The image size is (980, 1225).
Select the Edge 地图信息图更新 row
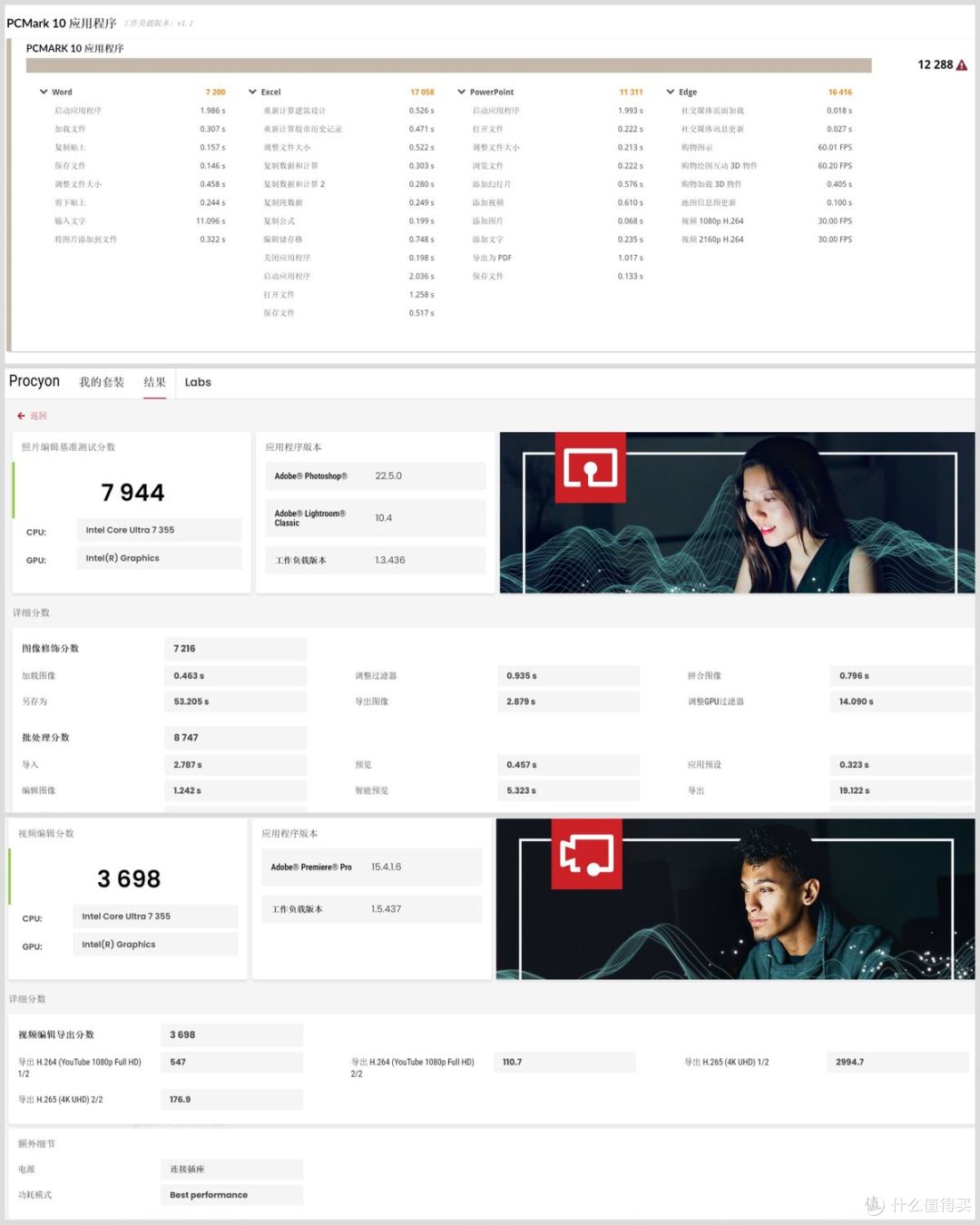click(767, 202)
